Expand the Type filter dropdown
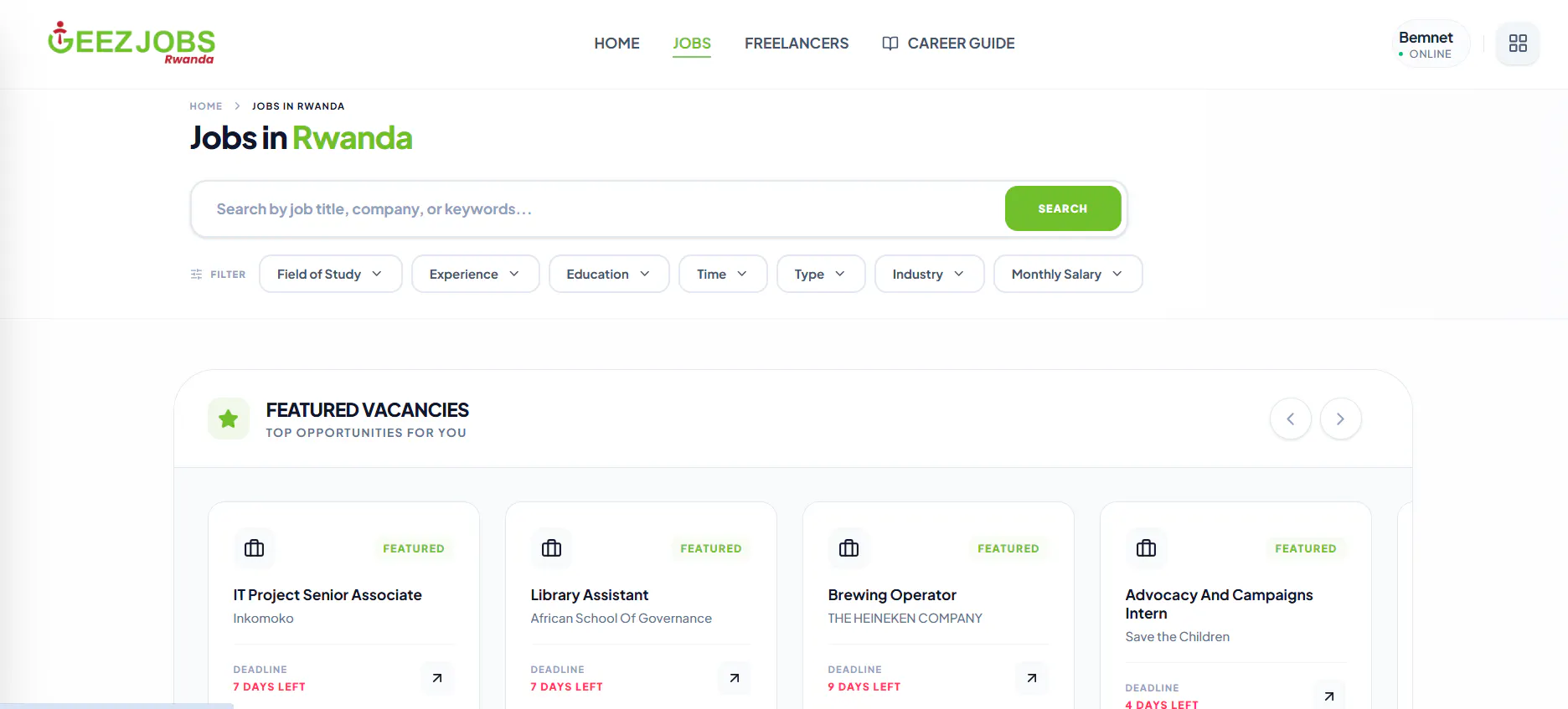1568x709 pixels. (x=821, y=274)
